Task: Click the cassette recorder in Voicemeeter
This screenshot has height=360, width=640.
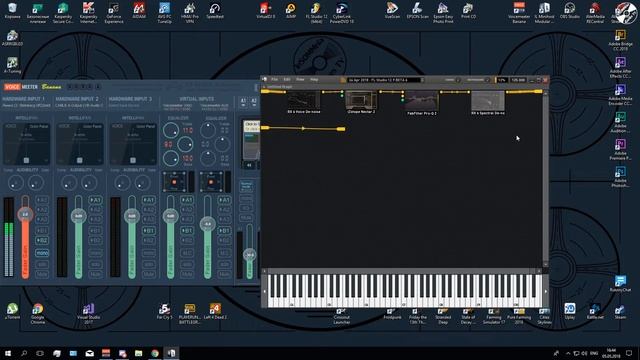Action: point(251,140)
